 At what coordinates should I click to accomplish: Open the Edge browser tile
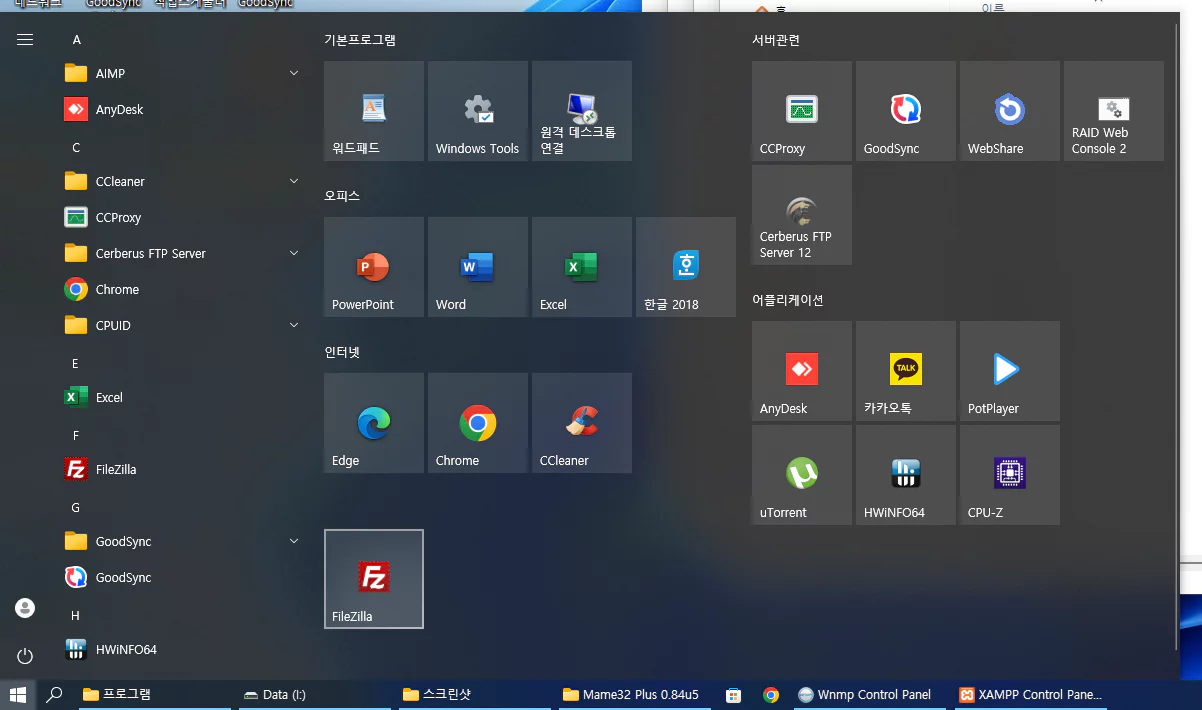coord(374,423)
